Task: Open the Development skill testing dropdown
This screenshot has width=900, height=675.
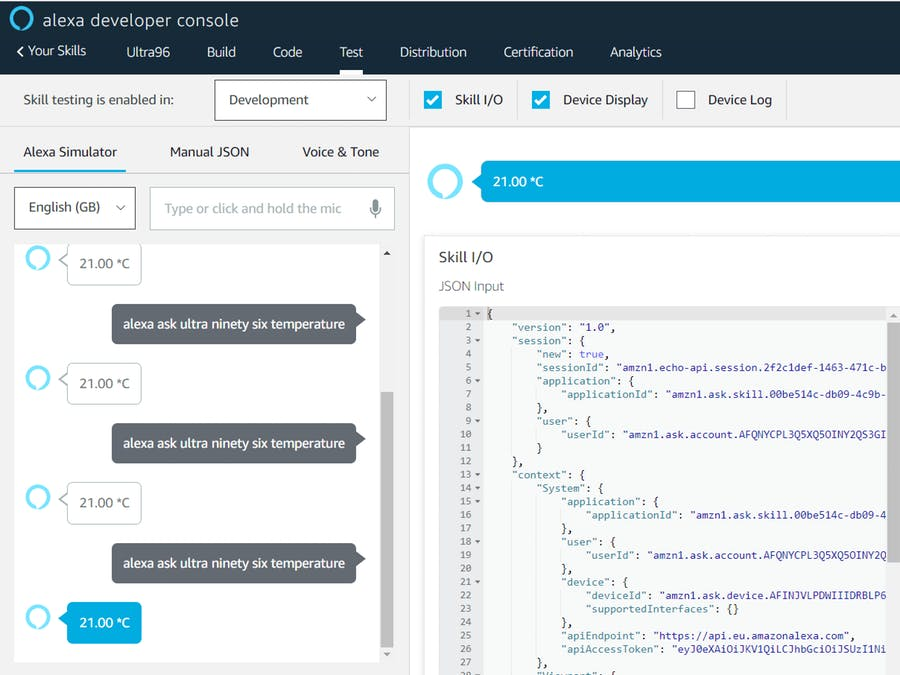Action: point(300,100)
